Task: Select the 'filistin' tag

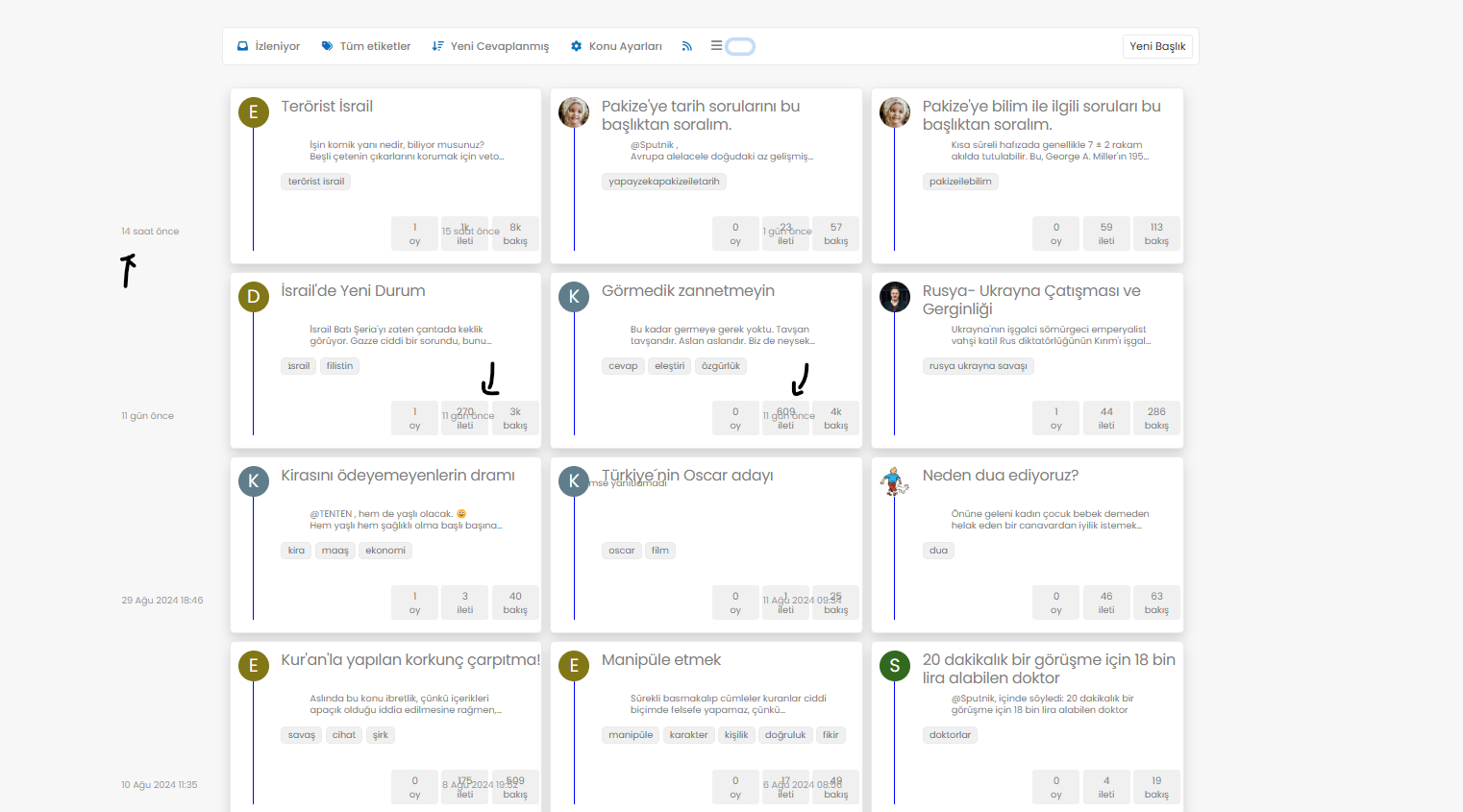Action: [x=339, y=366]
